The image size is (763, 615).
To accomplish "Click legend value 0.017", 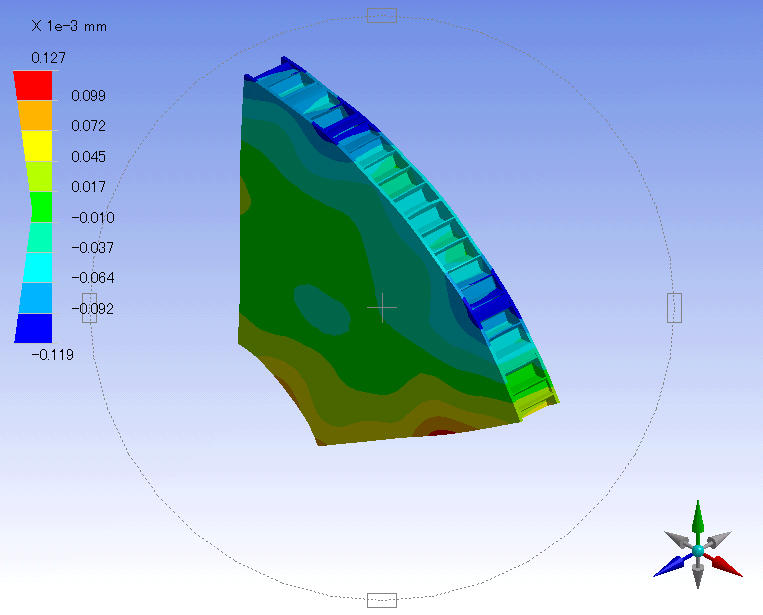I will (89, 187).
